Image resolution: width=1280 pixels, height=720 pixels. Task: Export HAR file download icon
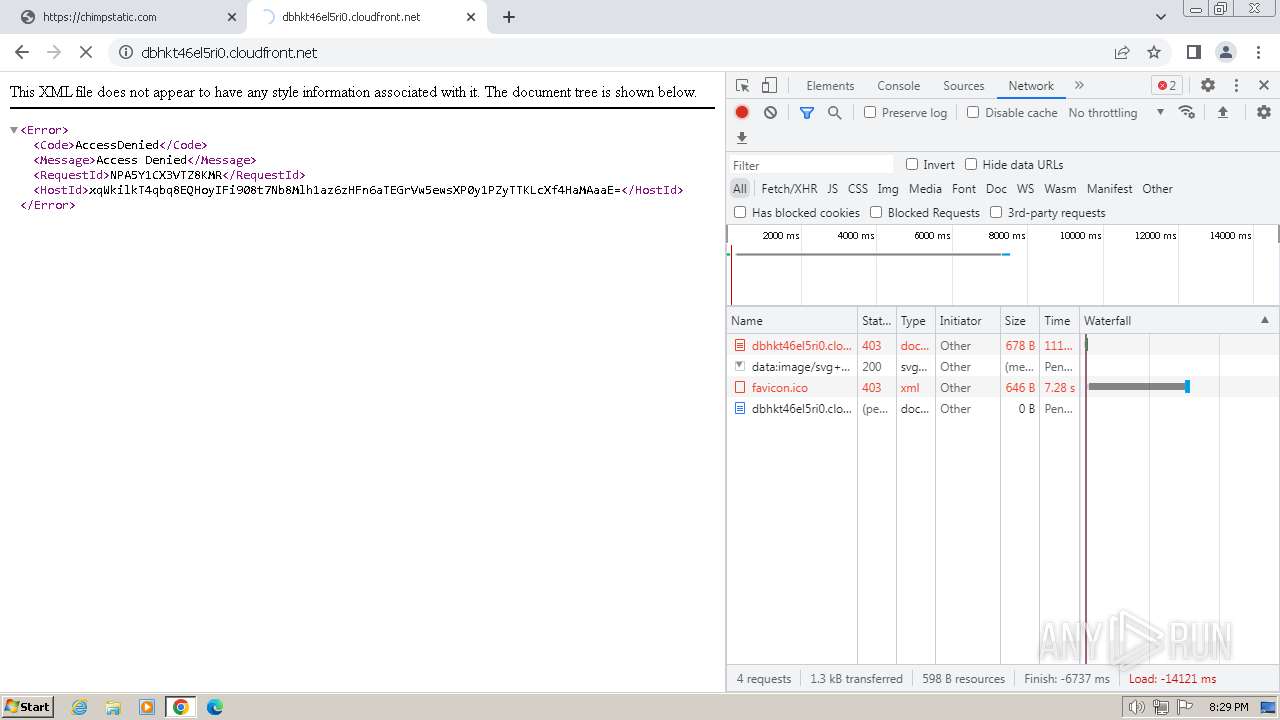pos(742,138)
